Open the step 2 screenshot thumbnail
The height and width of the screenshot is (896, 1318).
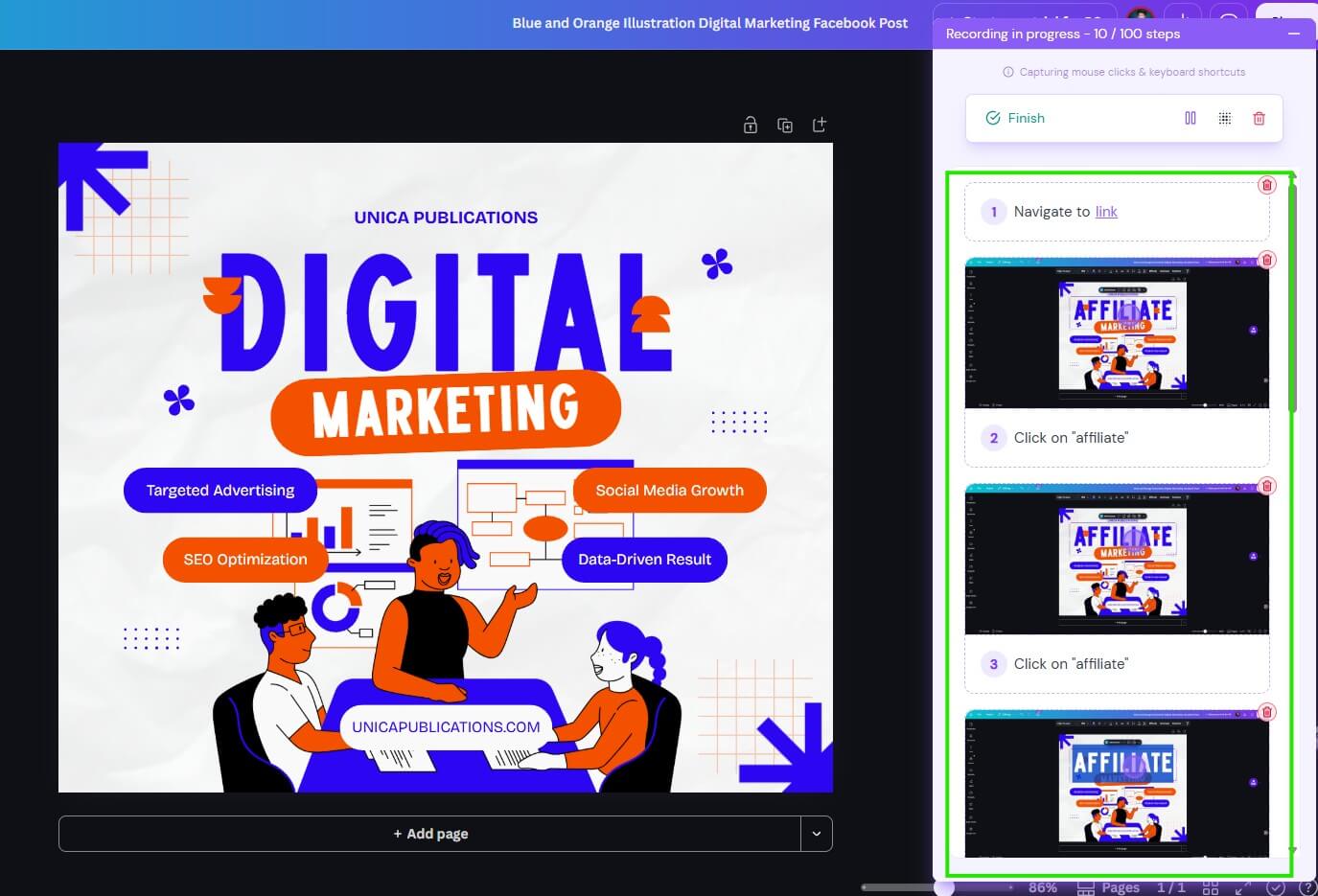[x=1117, y=333]
